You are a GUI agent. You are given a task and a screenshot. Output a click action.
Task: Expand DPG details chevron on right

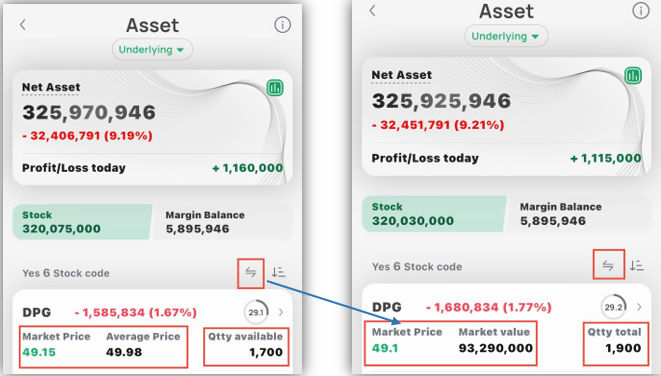[639, 307]
